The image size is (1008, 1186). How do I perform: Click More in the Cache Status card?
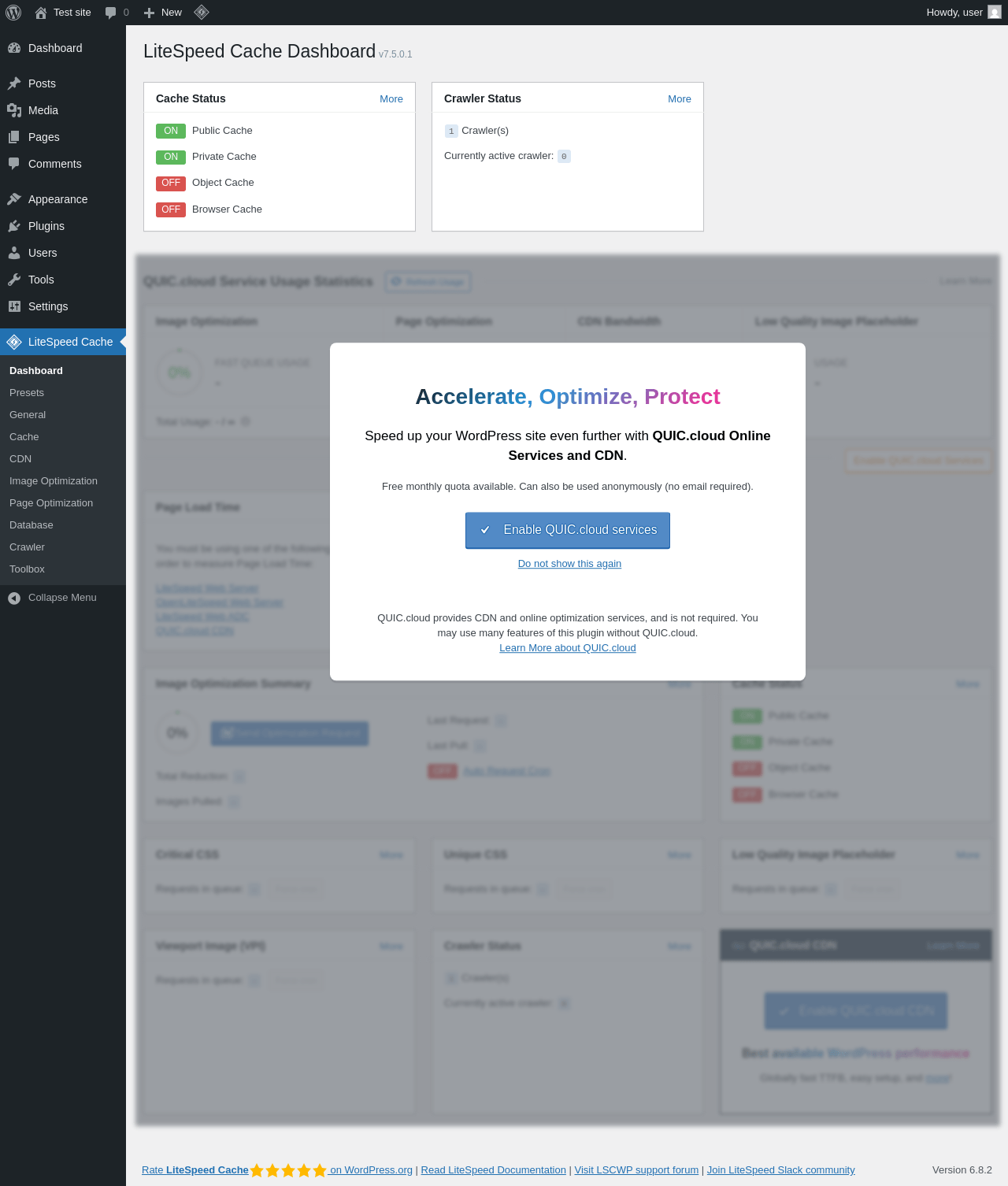point(391,99)
